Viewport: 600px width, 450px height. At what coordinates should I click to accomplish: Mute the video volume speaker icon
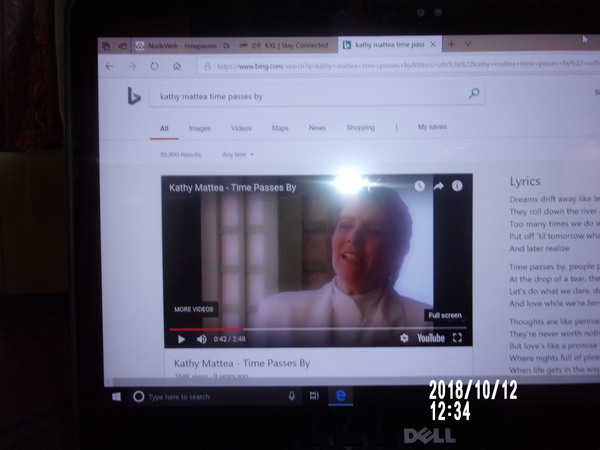tap(201, 339)
